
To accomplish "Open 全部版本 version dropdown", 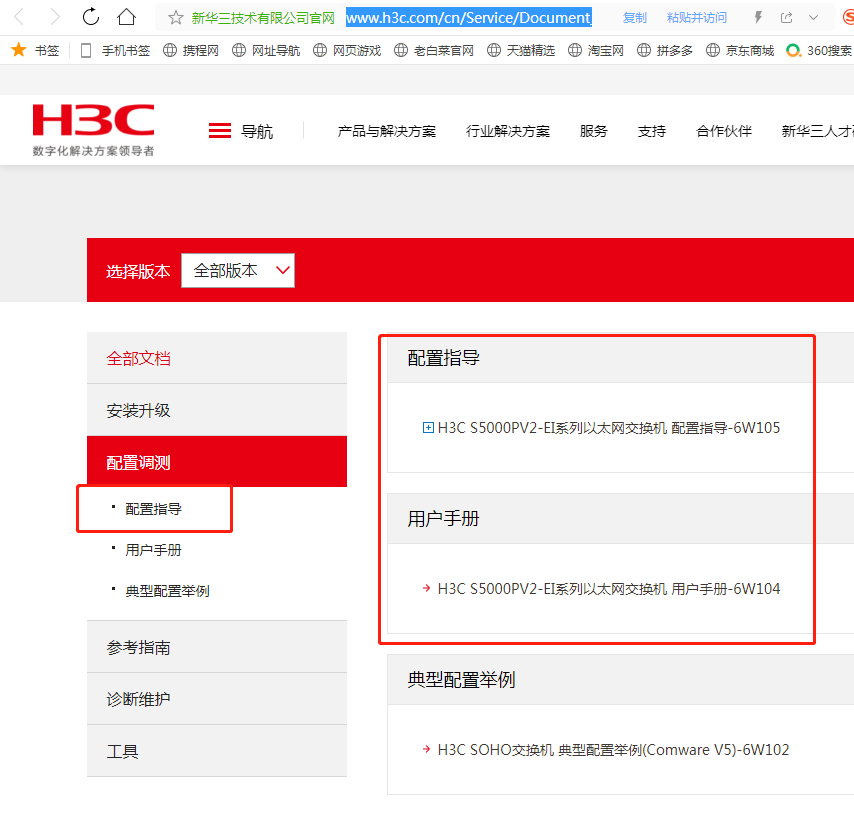I will point(238,270).
